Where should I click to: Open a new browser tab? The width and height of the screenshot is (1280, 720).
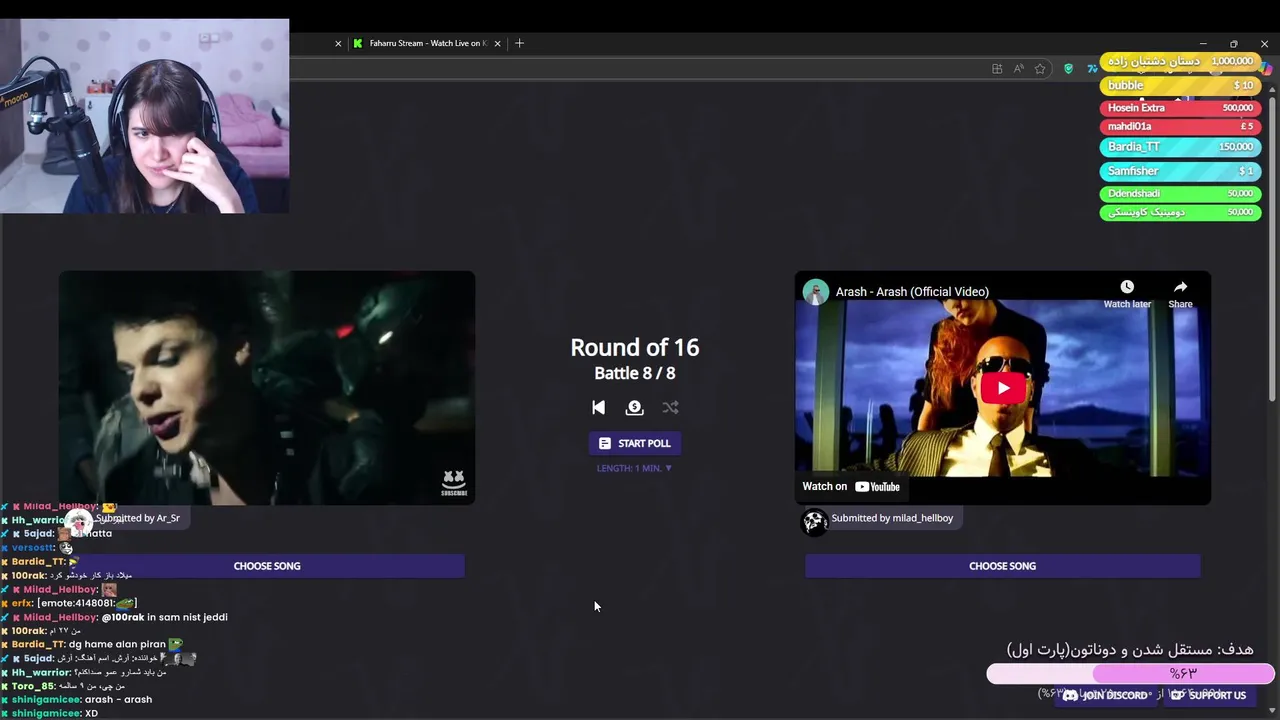[519, 43]
